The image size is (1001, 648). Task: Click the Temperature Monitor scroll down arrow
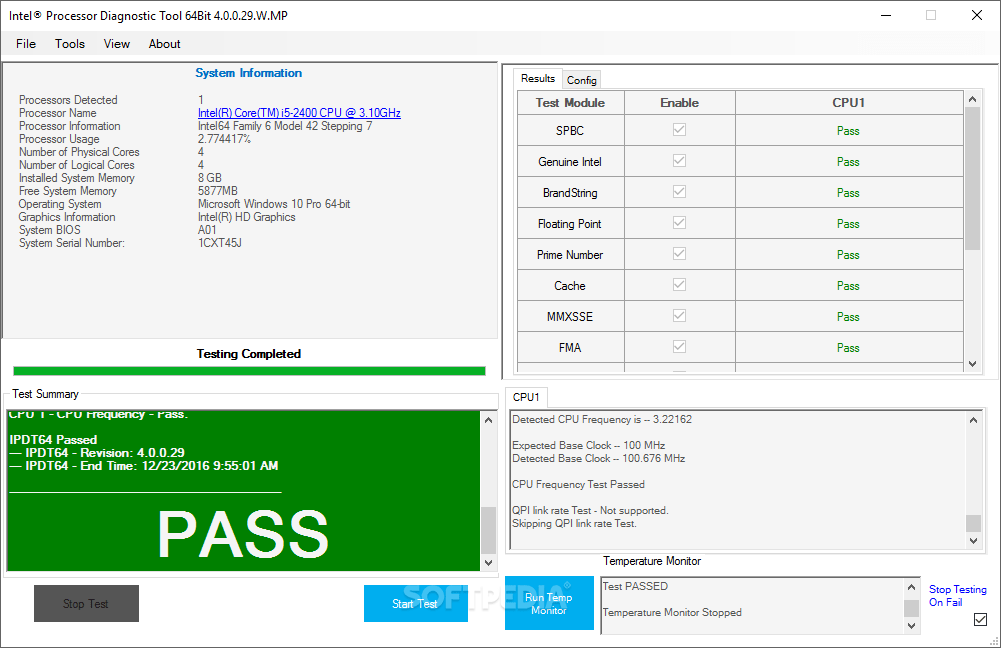[x=912, y=626]
